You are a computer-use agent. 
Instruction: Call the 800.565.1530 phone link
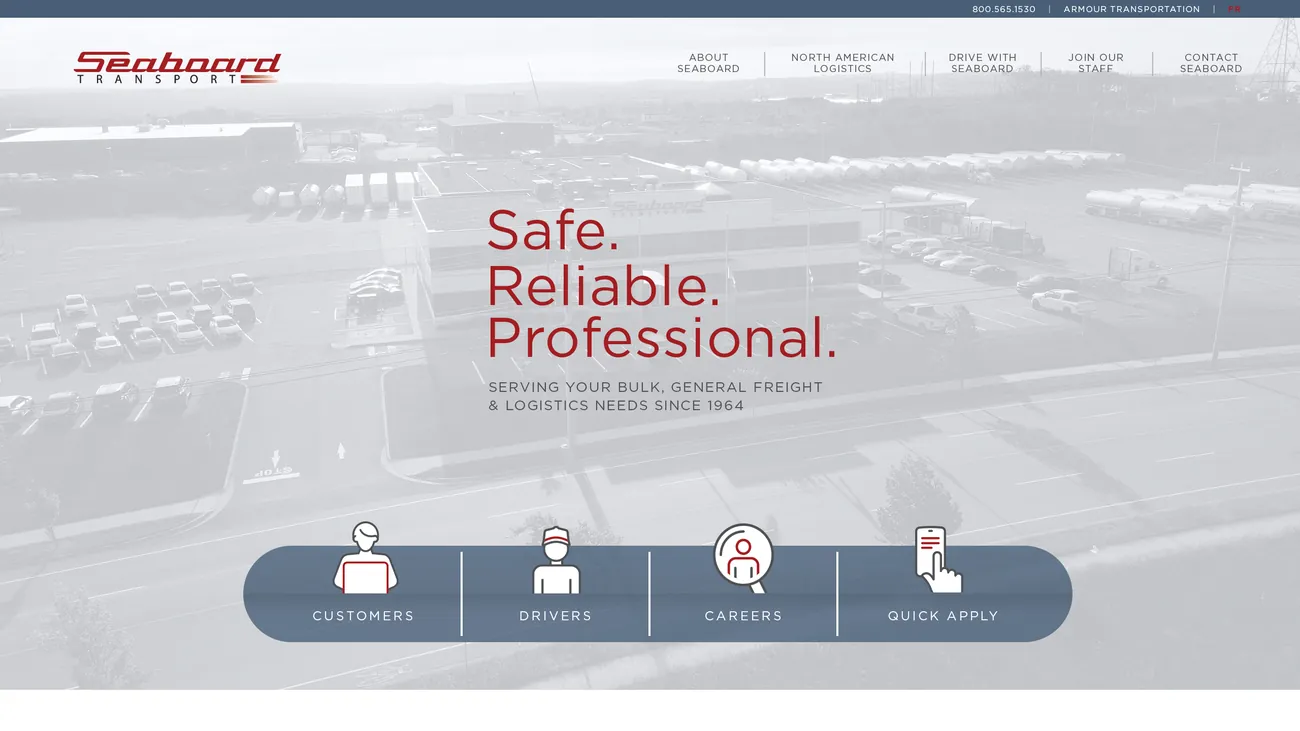(1004, 9)
